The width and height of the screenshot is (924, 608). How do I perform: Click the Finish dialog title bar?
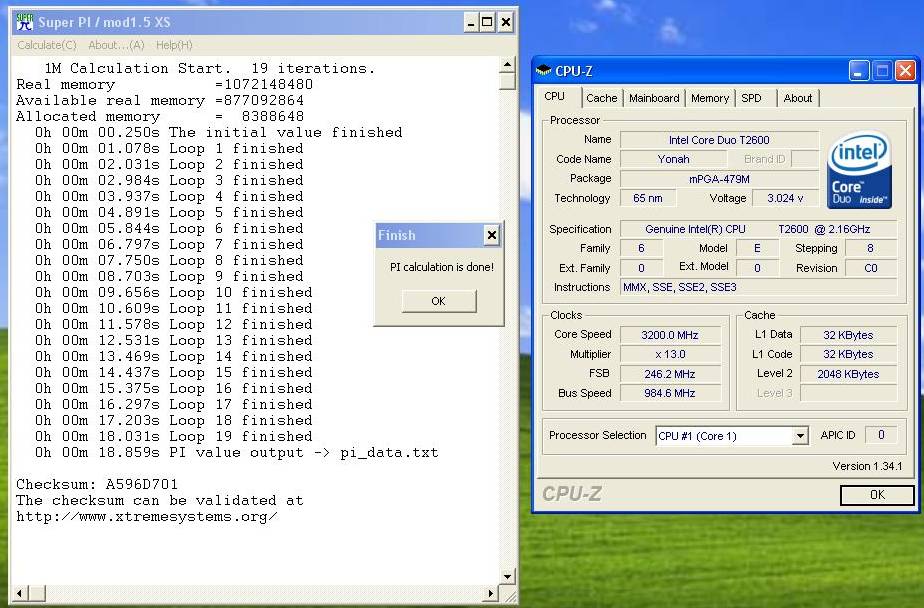pos(438,236)
